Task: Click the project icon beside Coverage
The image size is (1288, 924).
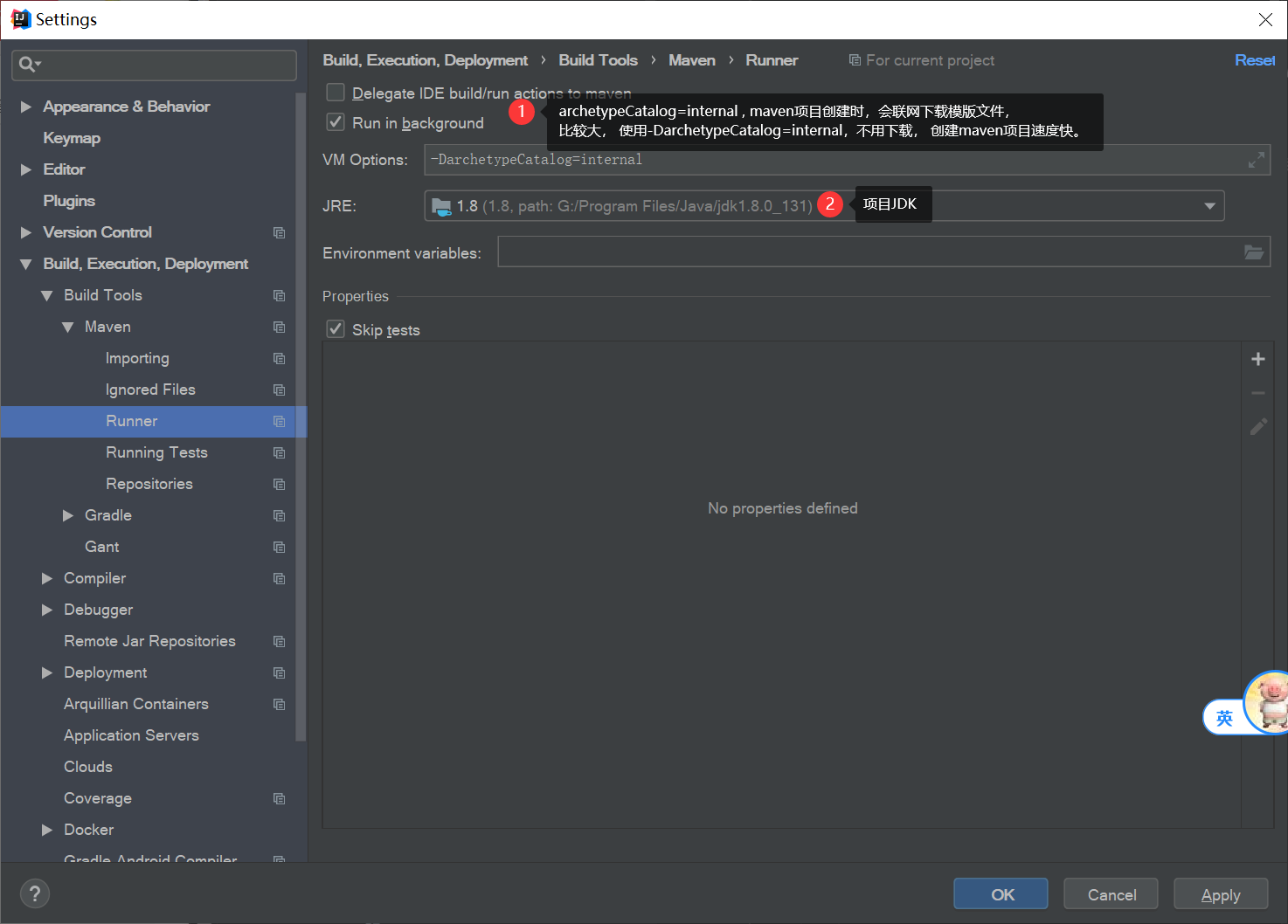Action: click(280, 798)
